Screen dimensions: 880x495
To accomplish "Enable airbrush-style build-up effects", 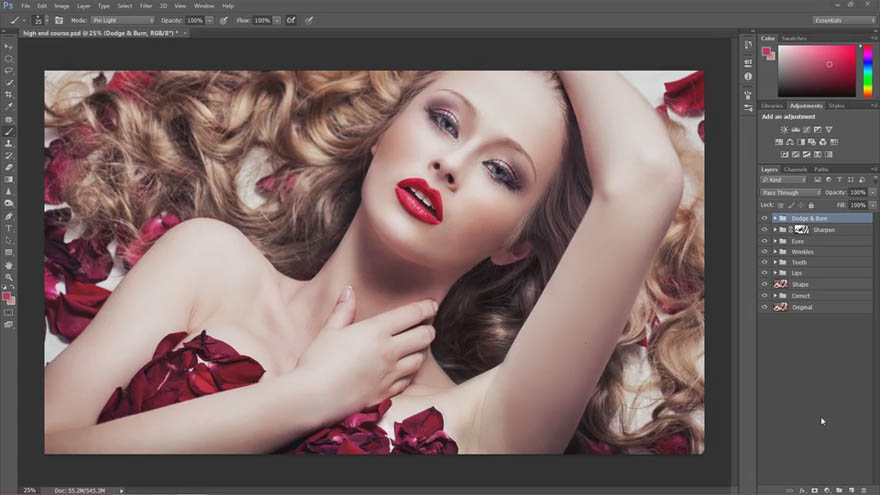I will point(291,20).
